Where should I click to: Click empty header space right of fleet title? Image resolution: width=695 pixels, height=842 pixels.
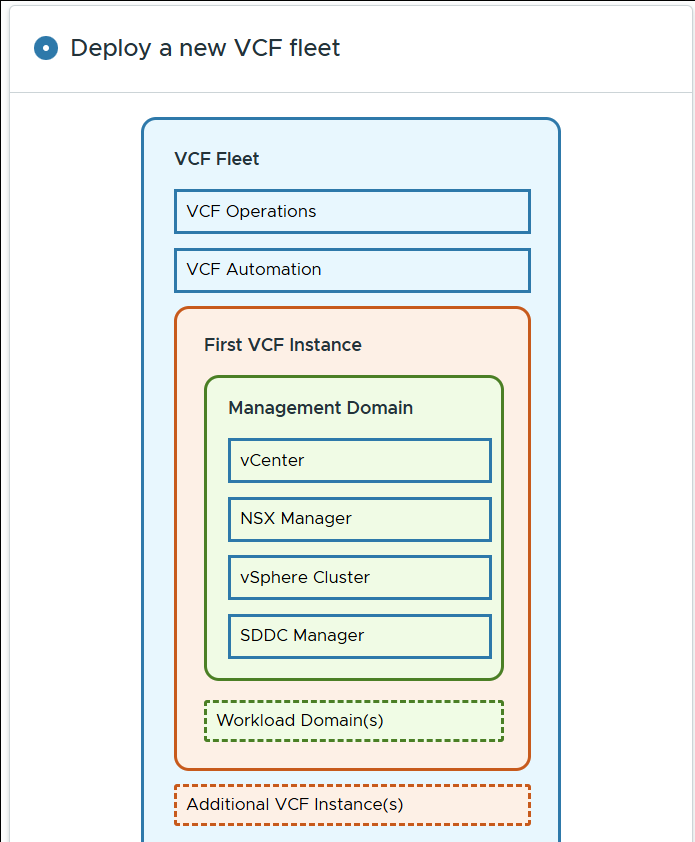tap(520, 48)
